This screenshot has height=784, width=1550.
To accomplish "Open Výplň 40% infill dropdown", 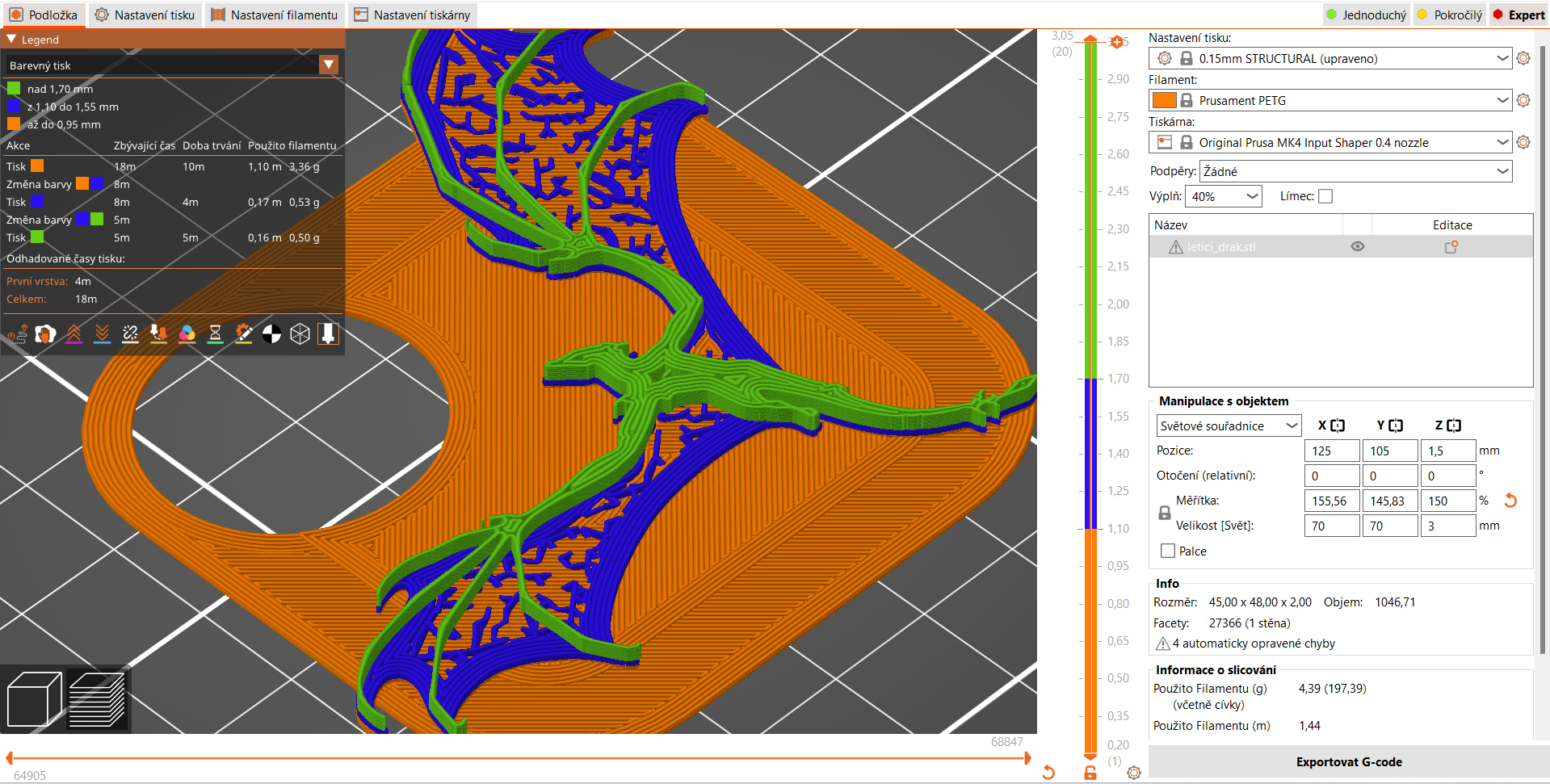I will click(x=1224, y=196).
